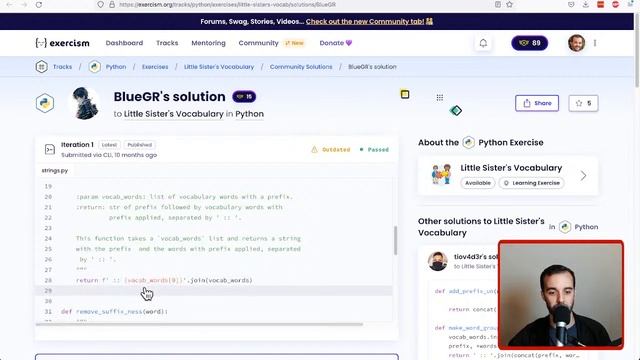
Task: Click the Exercism logo
Action: (62, 43)
